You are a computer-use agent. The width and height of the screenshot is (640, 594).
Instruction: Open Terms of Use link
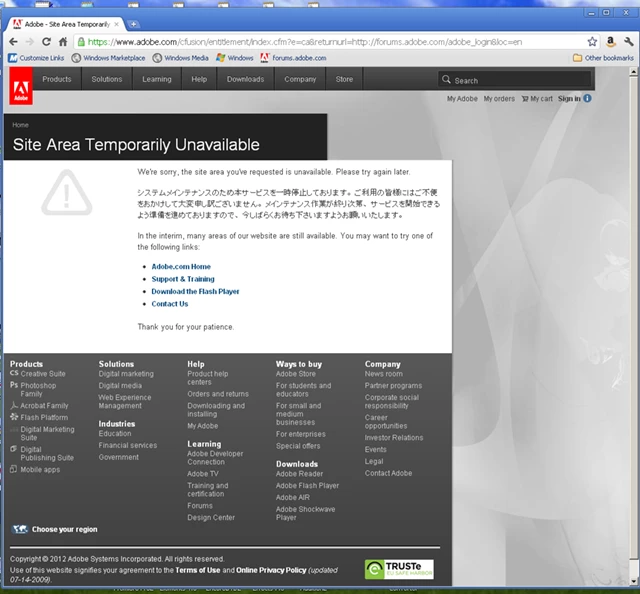pos(198,570)
